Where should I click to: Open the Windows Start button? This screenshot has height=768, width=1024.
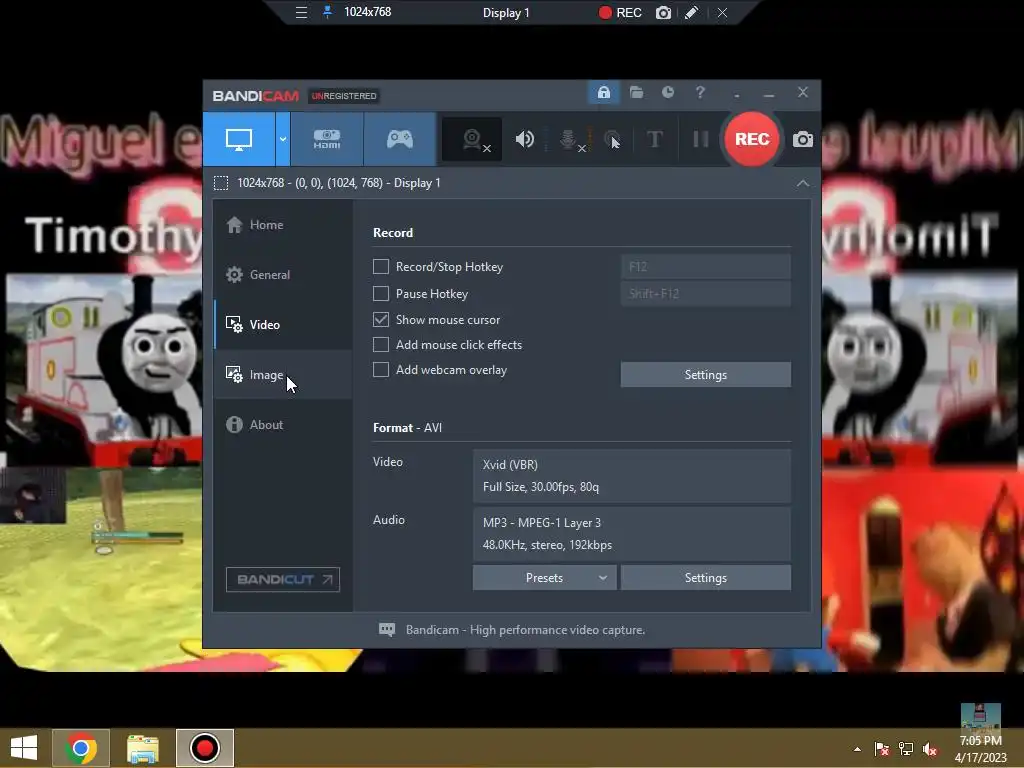tap(24, 748)
